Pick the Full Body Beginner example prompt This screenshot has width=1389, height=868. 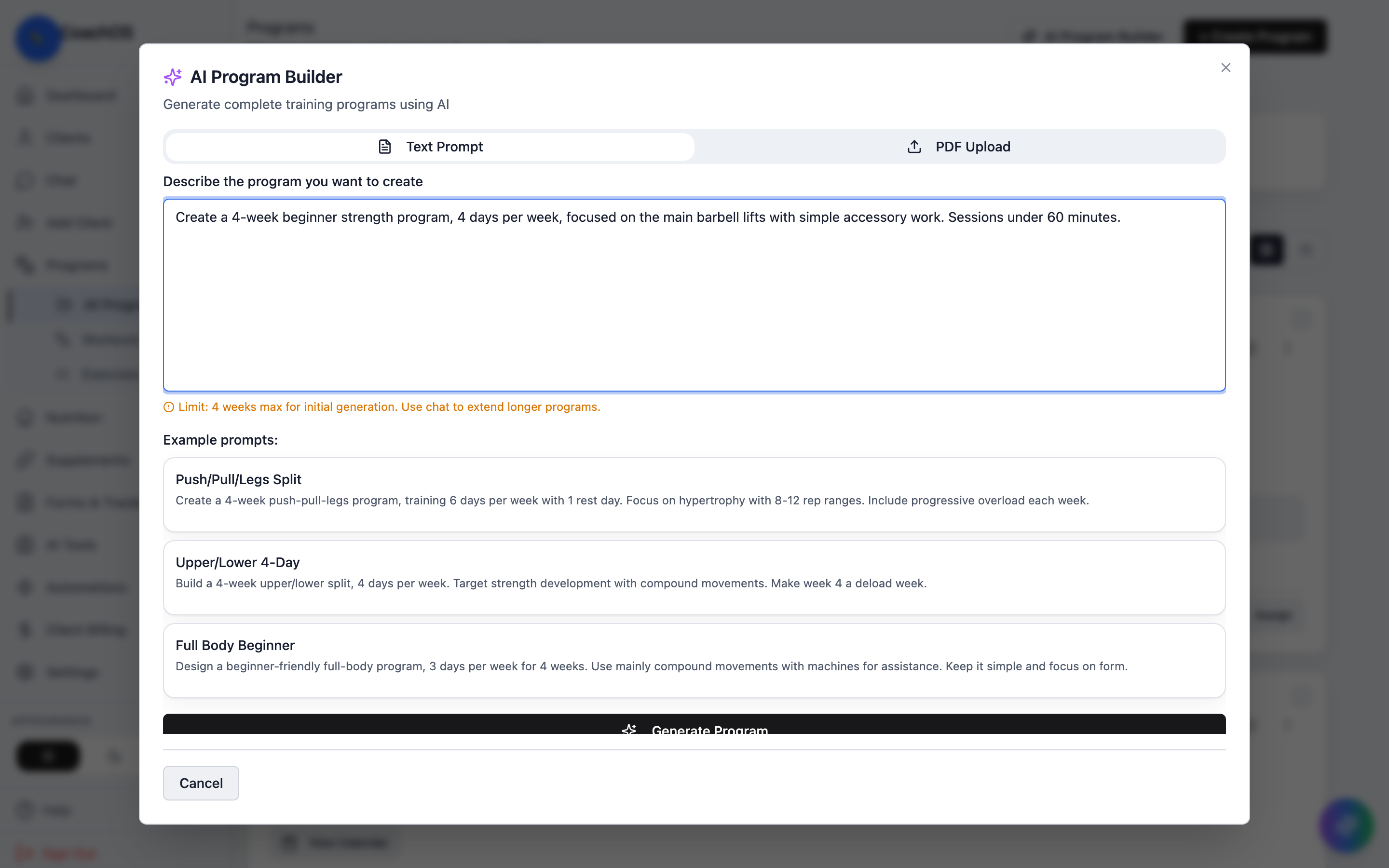pos(694,661)
